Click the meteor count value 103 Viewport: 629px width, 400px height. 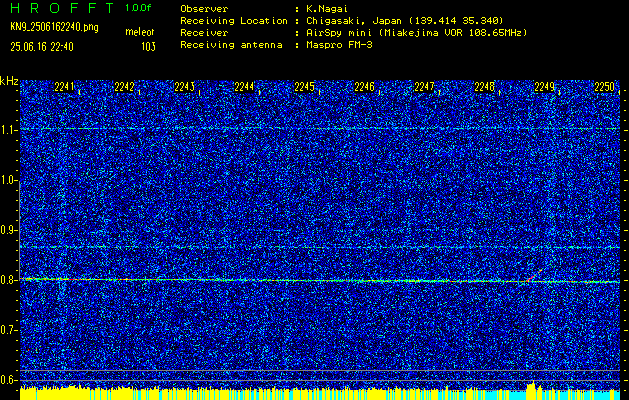click(x=148, y=47)
